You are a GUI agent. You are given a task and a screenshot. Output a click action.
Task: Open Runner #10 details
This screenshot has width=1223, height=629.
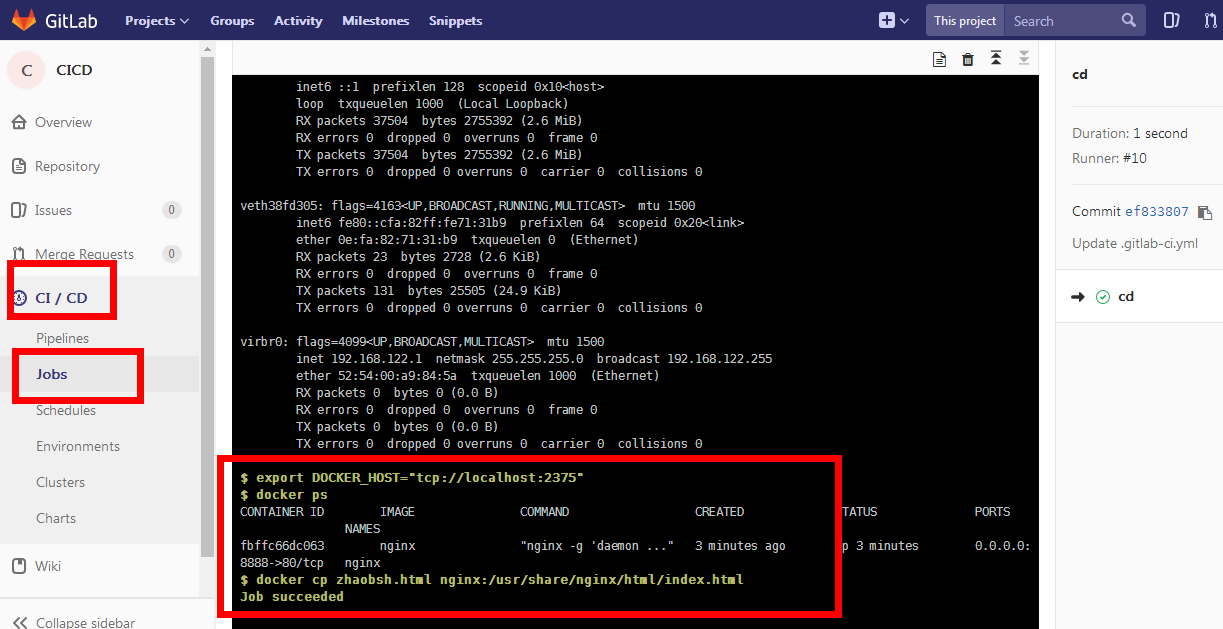(x=1135, y=158)
